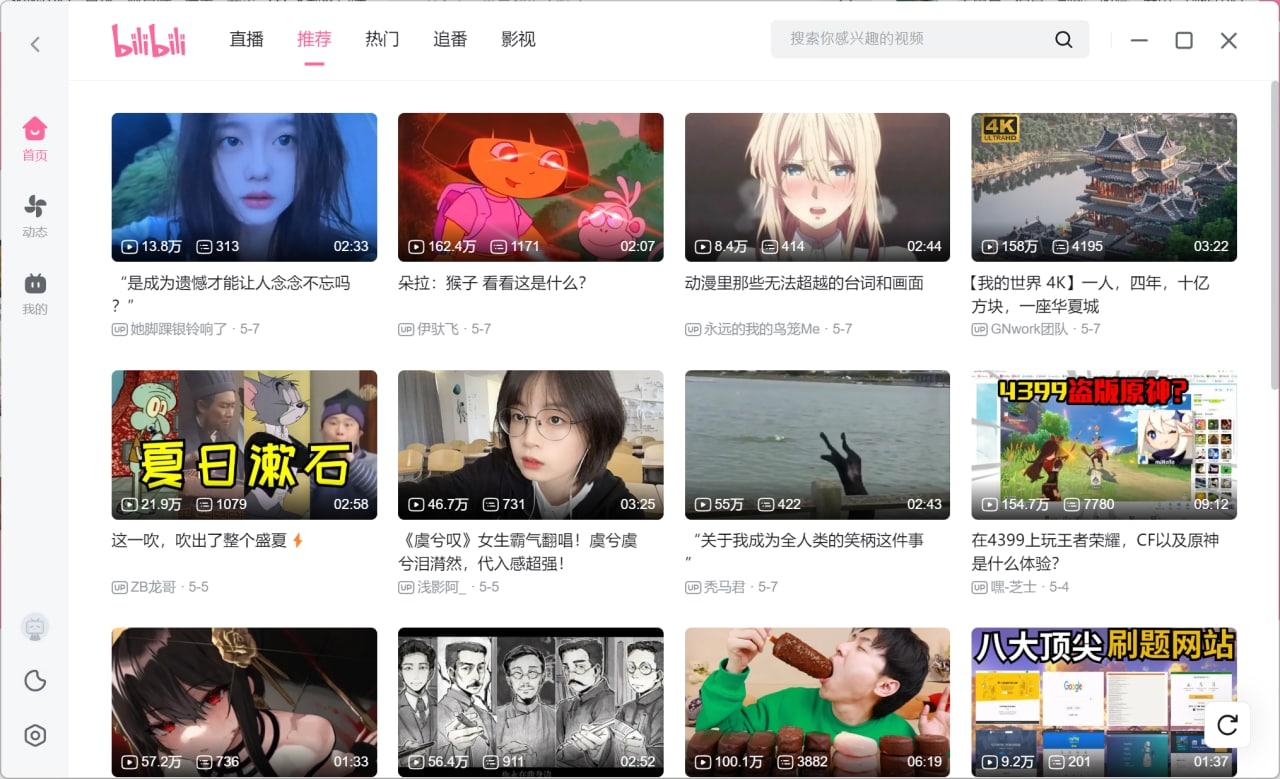Toggle dark mode with moon icon
The width and height of the screenshot is (1280, 779).
pyautogui.click(x=35, y=681)
